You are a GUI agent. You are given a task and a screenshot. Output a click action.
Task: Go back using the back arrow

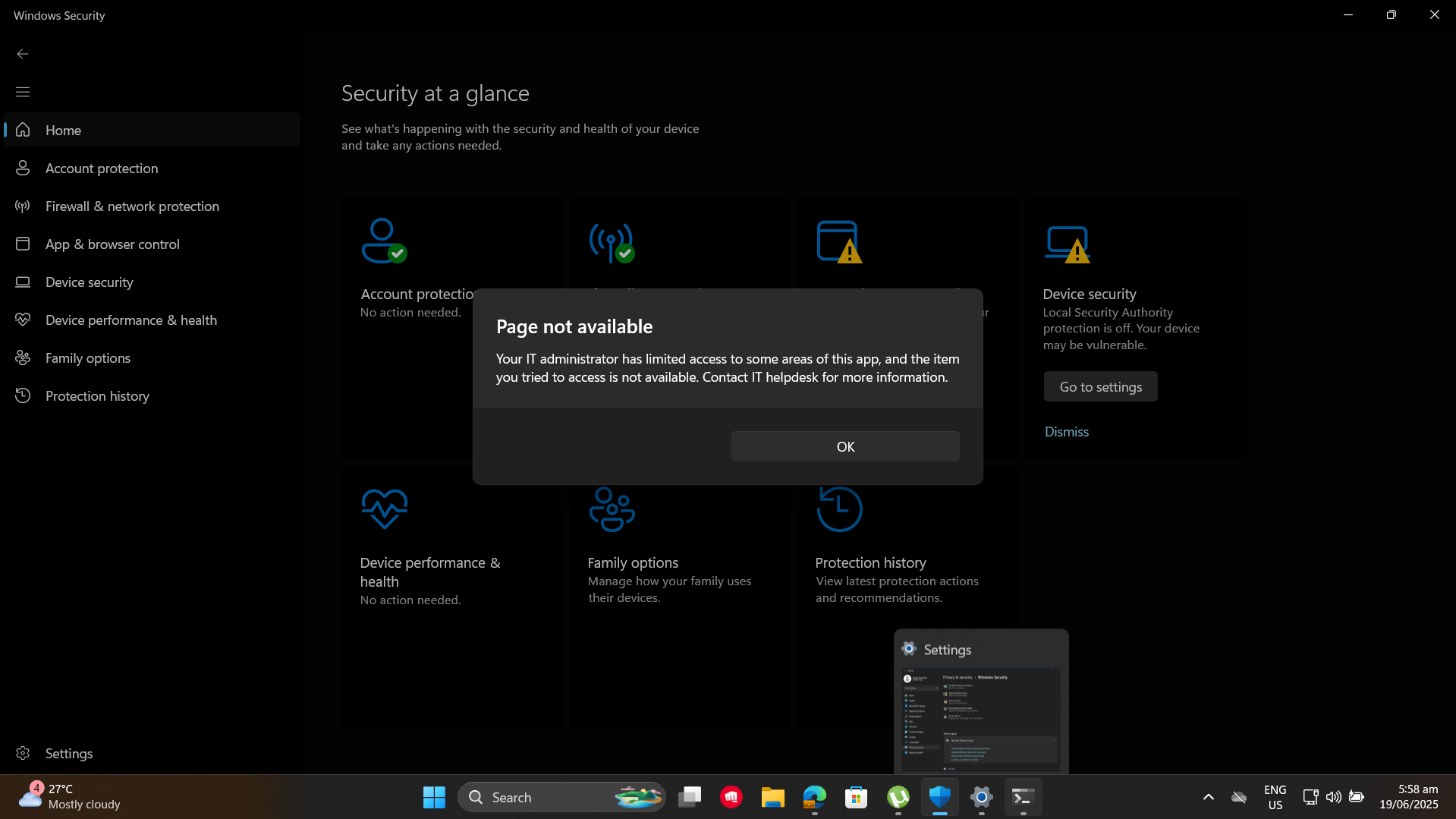[x=23, y=54]
